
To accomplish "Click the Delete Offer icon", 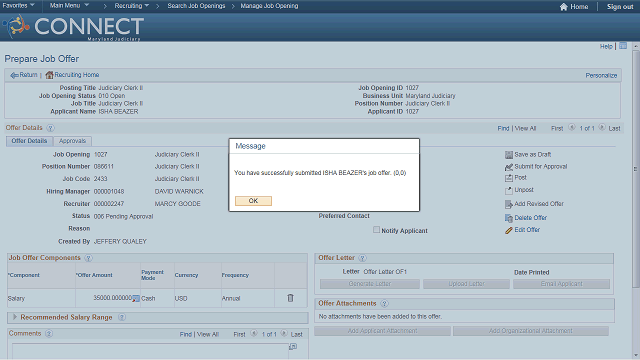I will (509, 218).
